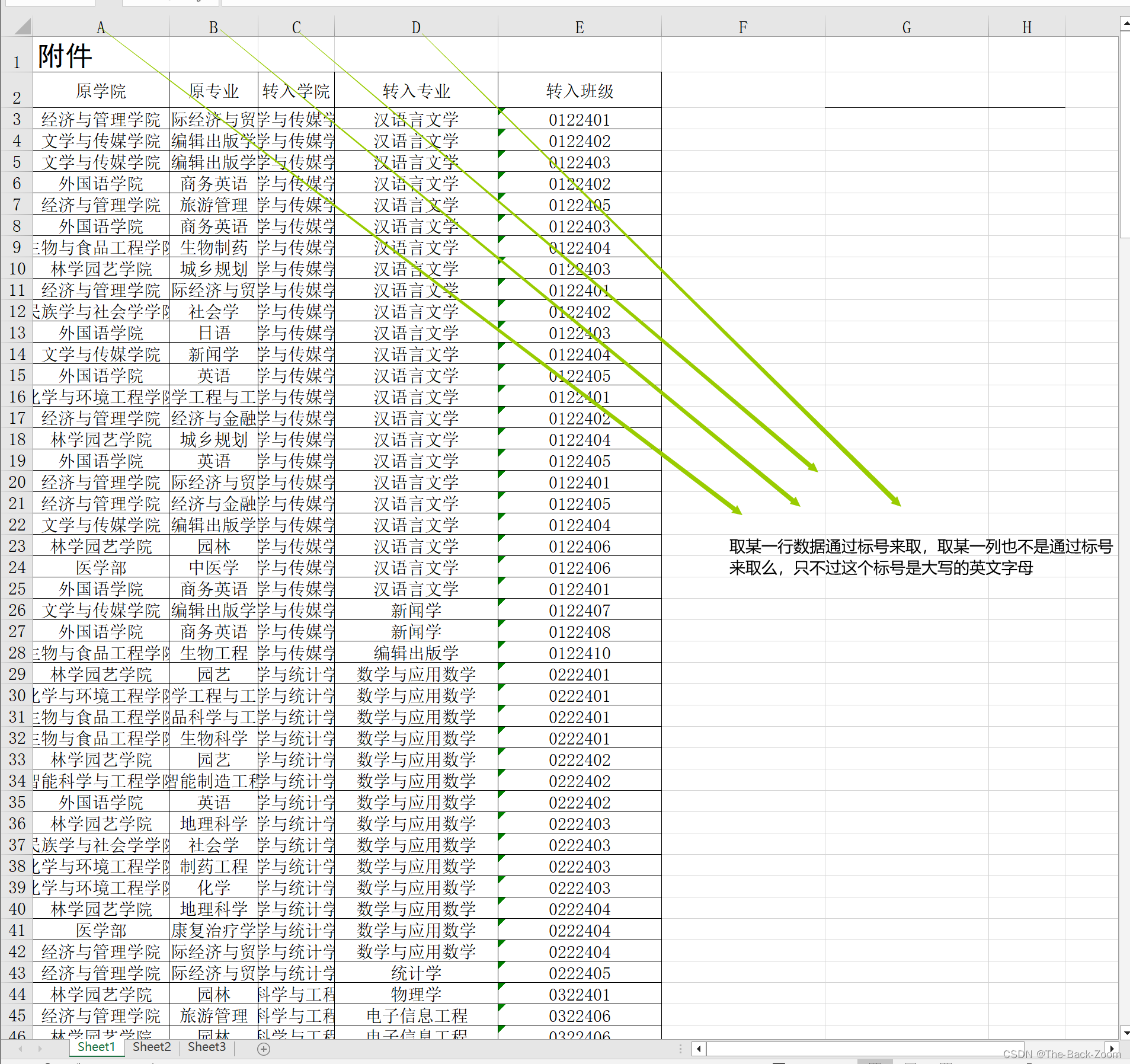The height and width of the screenshot is (1064, 1130).
Task: Click cell 电子信息工程 in row 45
Action: 416,1015
